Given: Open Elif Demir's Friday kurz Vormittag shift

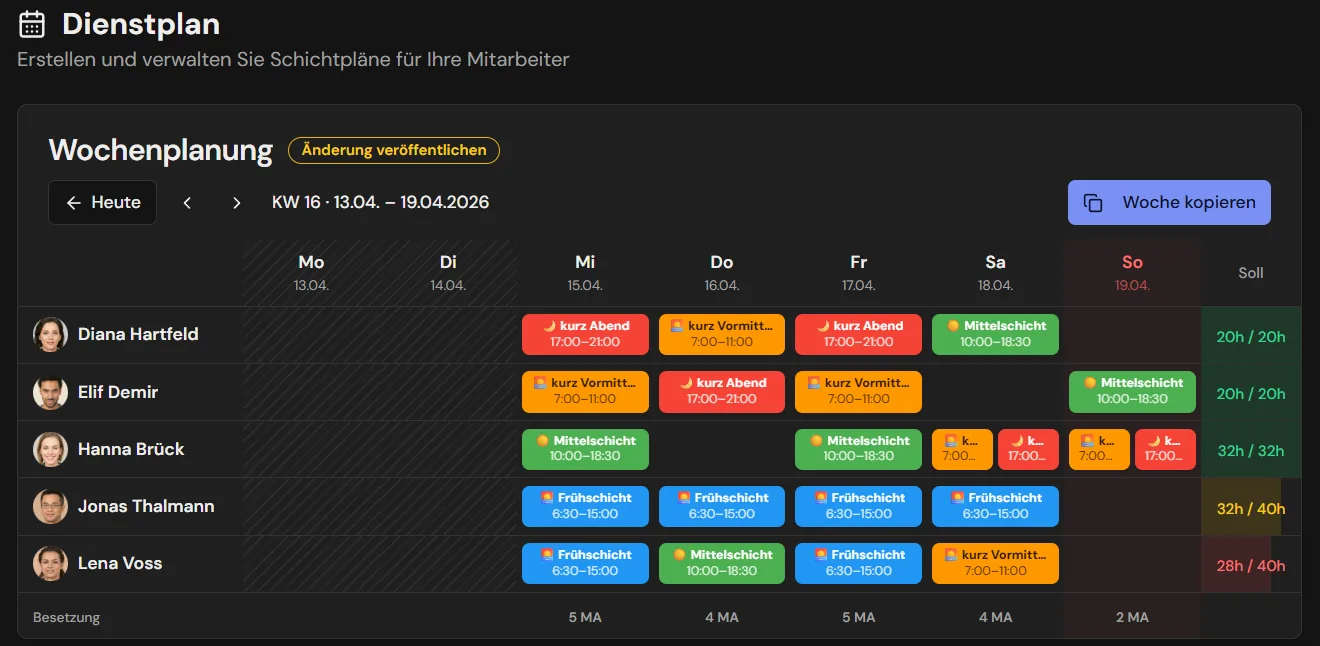Looking at the screenshot, I should 858,391.
